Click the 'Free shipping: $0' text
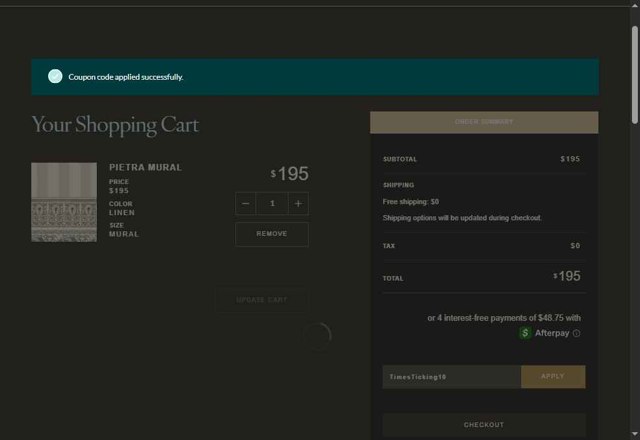Image resolution: width=640 pixels, height=440 pixels. pyautogui.click(x=411, y=202)
